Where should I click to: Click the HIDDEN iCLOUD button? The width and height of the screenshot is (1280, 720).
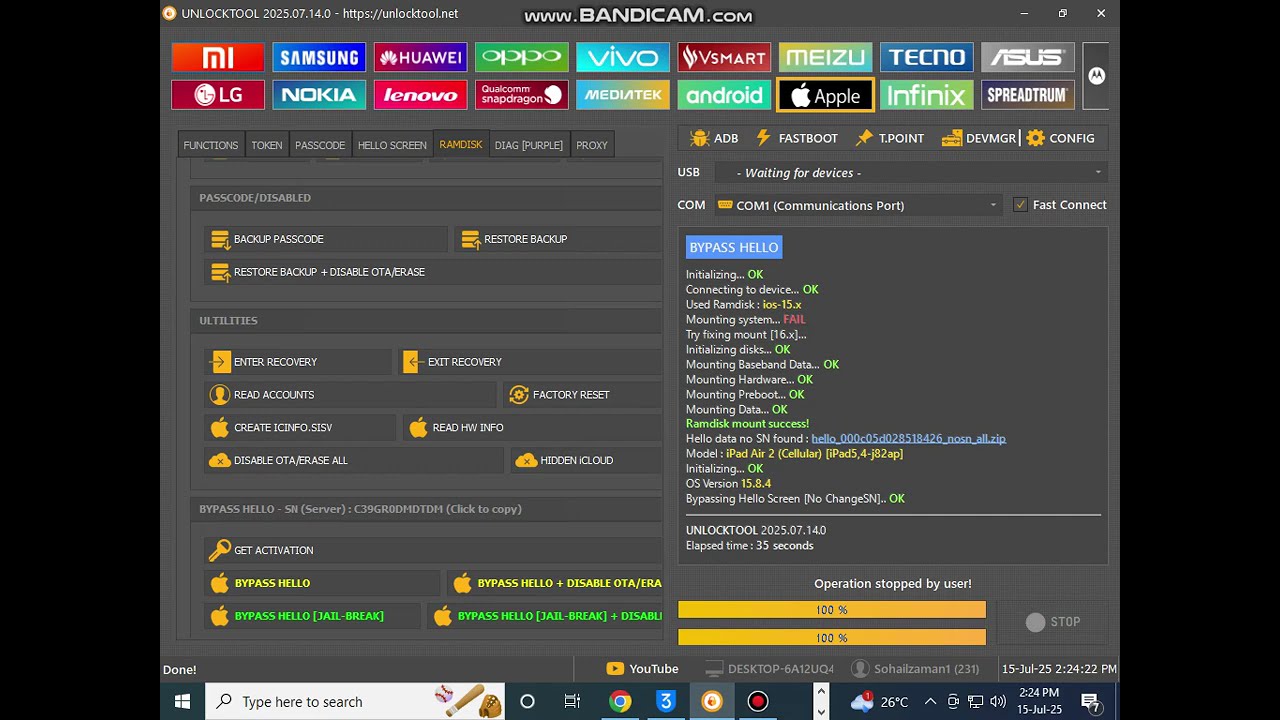(586, 461)
